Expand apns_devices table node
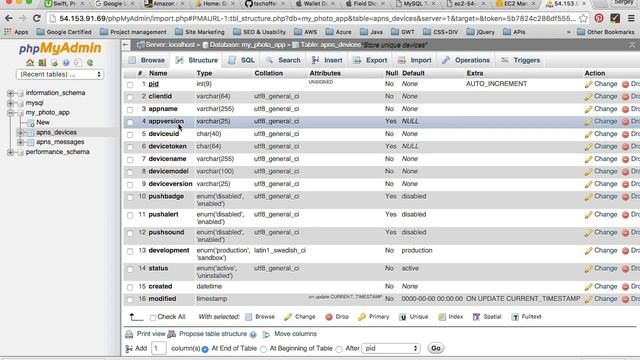 (20, 132)
